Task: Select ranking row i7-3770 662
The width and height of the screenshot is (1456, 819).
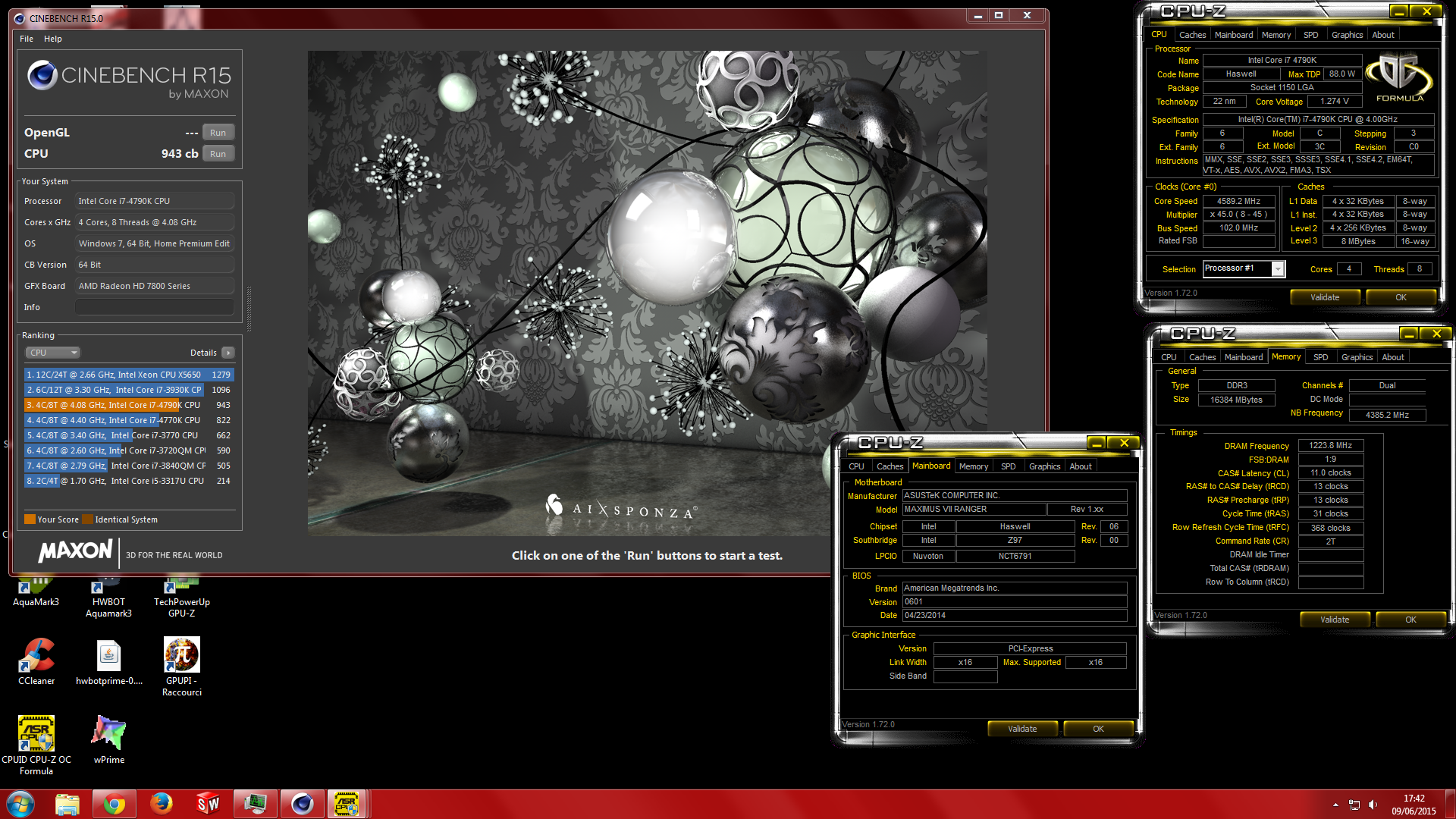Action: pos(129,435)
